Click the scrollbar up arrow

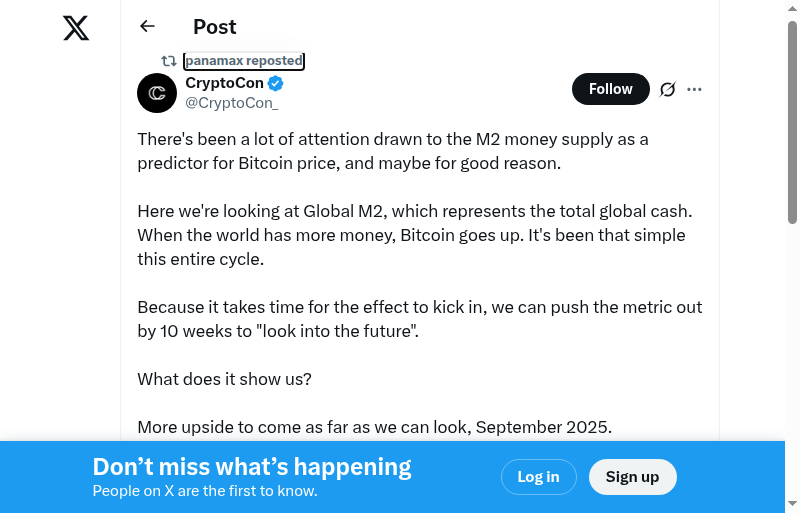(792, 8)
